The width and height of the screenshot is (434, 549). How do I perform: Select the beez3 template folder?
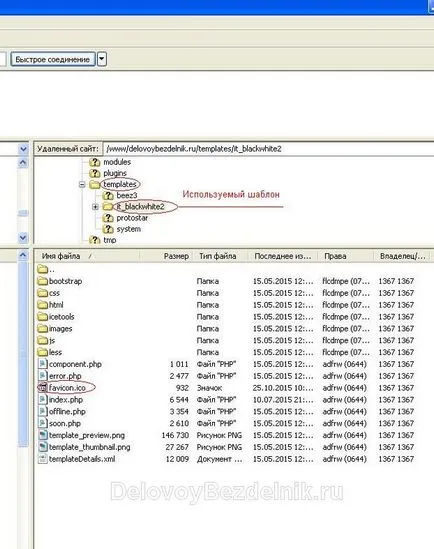click(120, 195)
